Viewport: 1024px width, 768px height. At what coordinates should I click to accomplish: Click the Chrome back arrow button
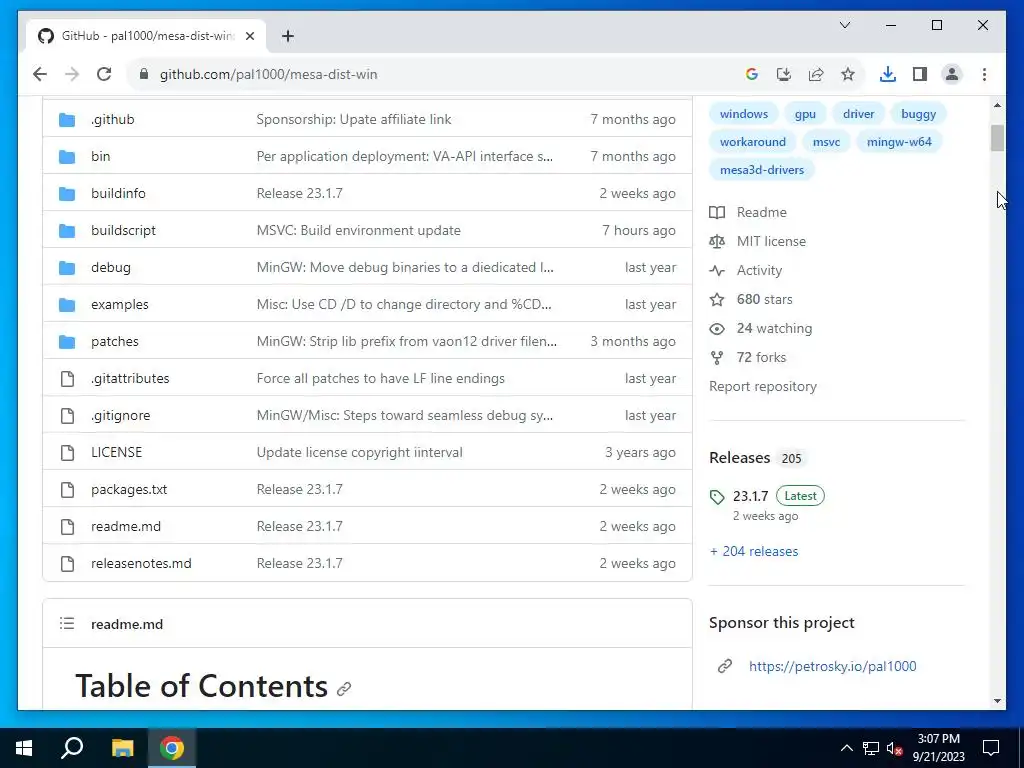tap(40, 74)
